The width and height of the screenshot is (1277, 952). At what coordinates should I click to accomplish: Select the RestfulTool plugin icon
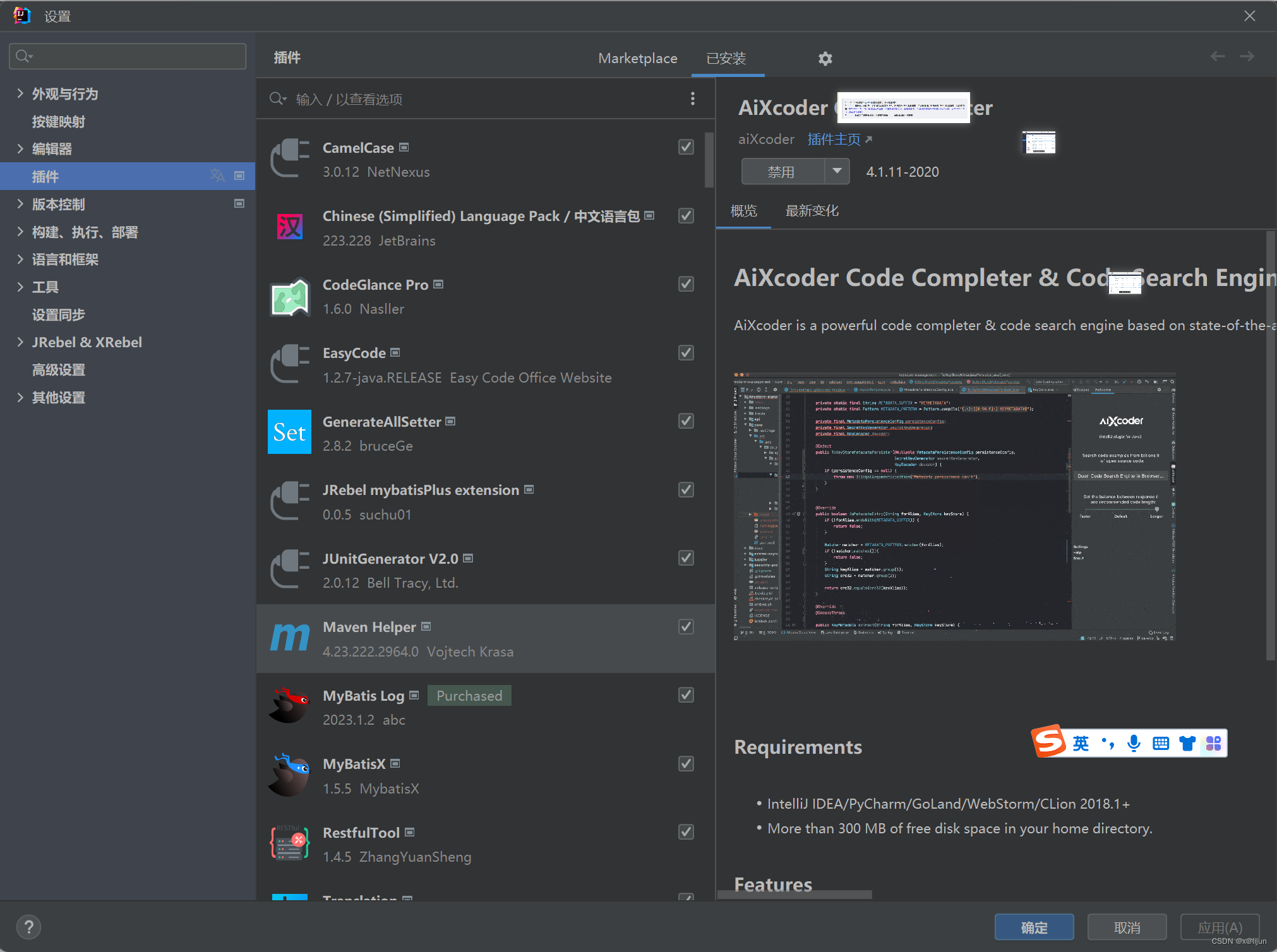[x=290, y=843]
